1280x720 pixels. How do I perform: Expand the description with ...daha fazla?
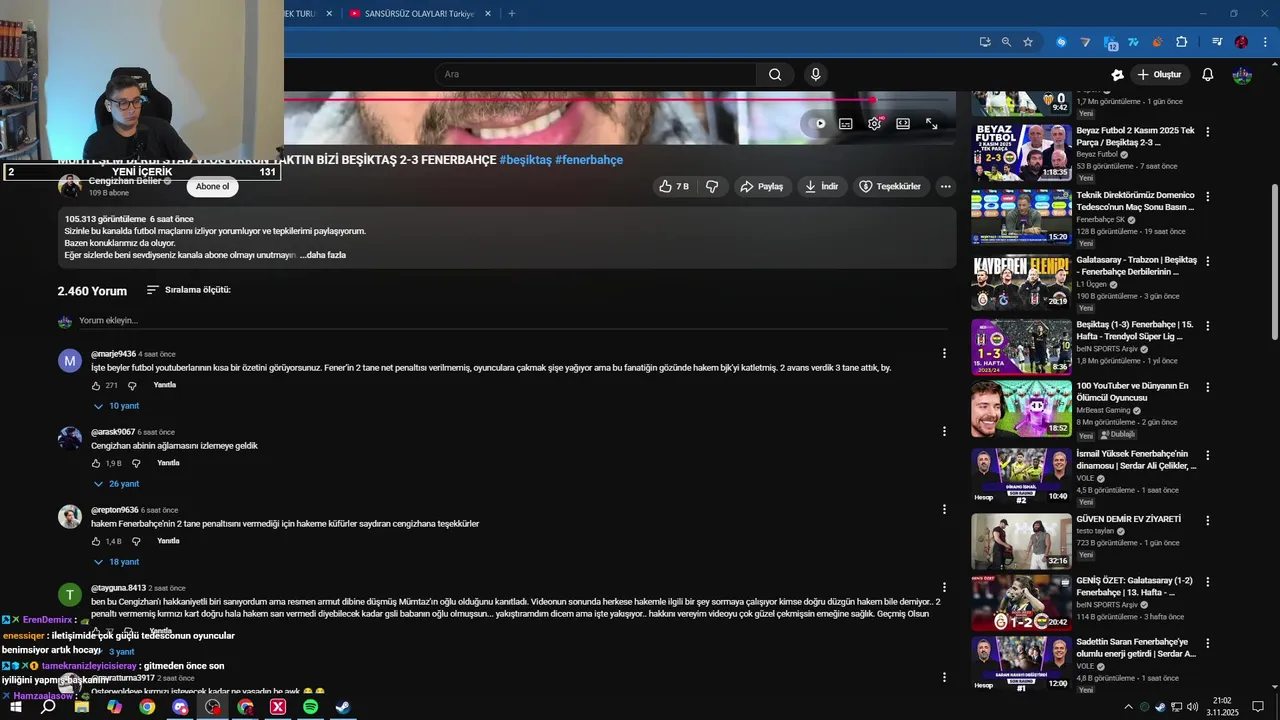(x=323, y=255)
